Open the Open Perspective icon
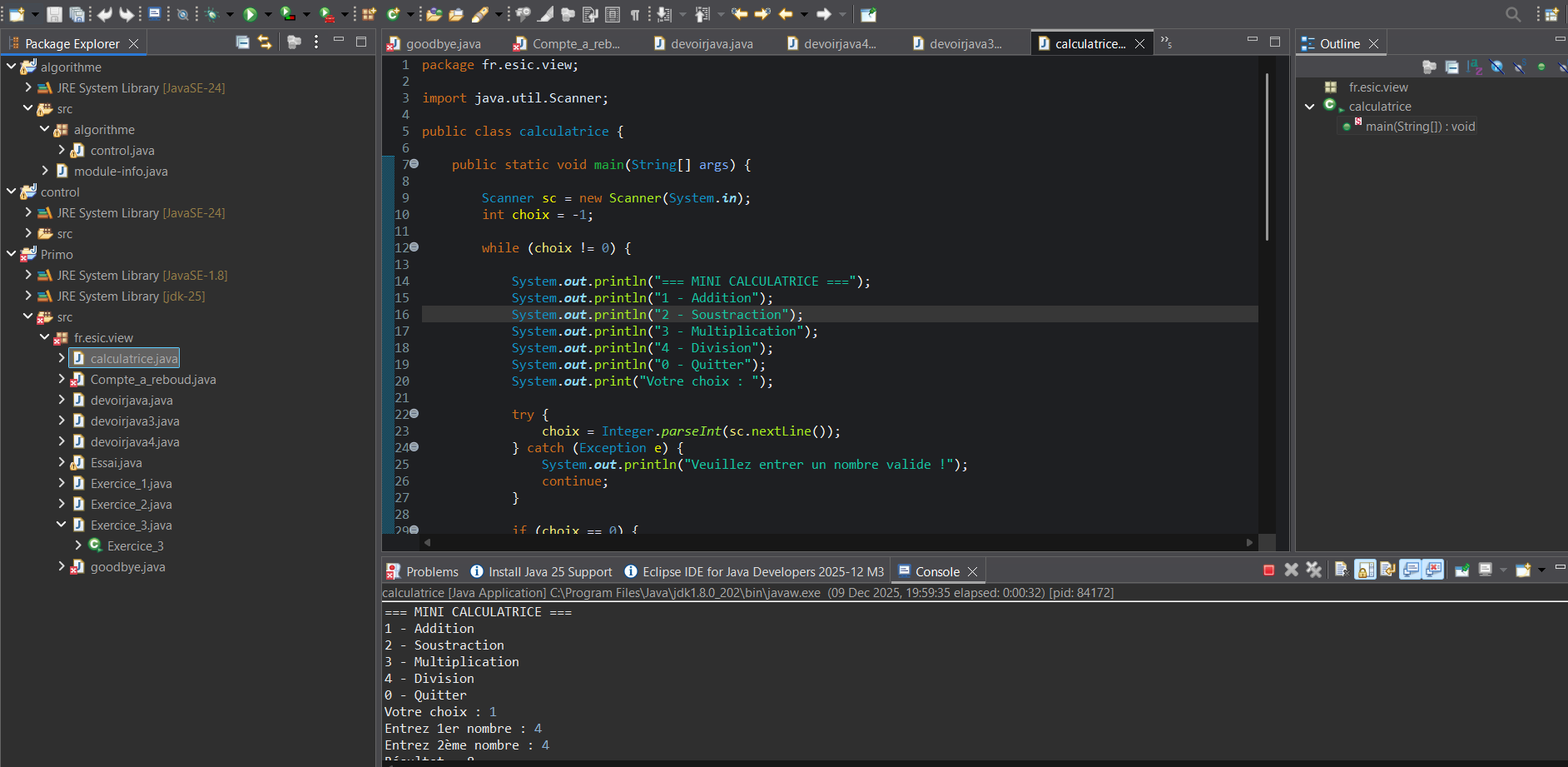The width and height of the screenshot is (1568, 767). [x=1552, y=14]
